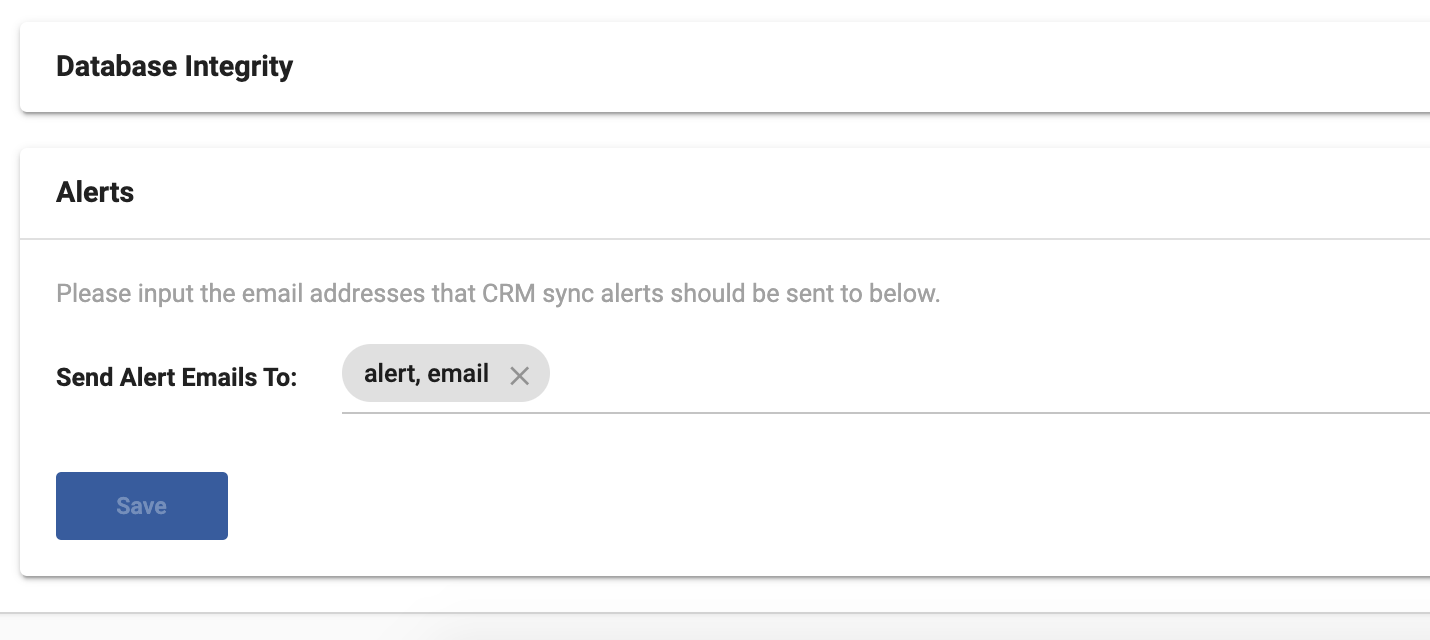Image resolution: width=1430 pixels, height=640 pixels.
Task: Click the Database Integrity heading text
Action: coord(174,67)
